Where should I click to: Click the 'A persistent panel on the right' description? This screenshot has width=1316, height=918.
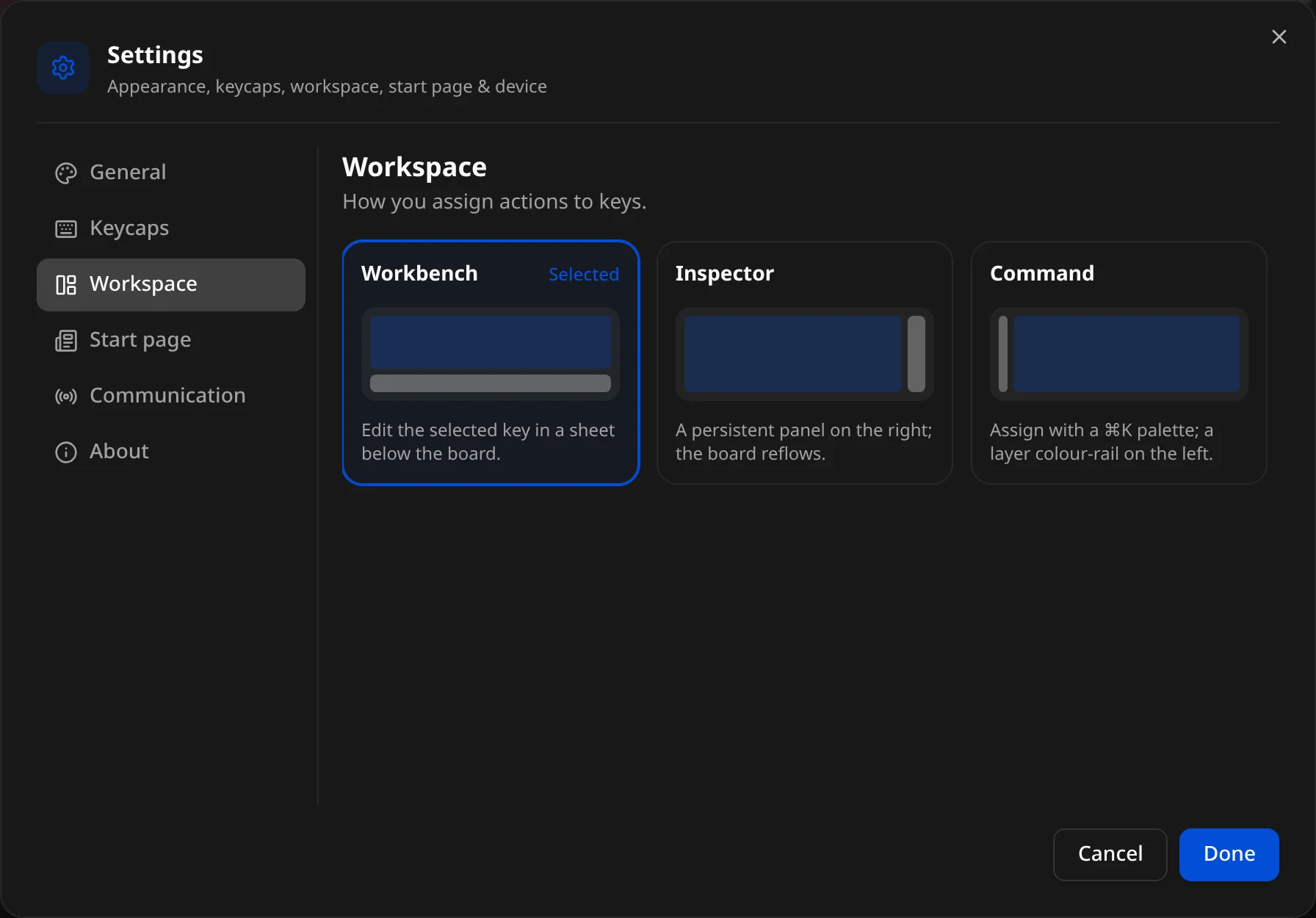[804, 441]
